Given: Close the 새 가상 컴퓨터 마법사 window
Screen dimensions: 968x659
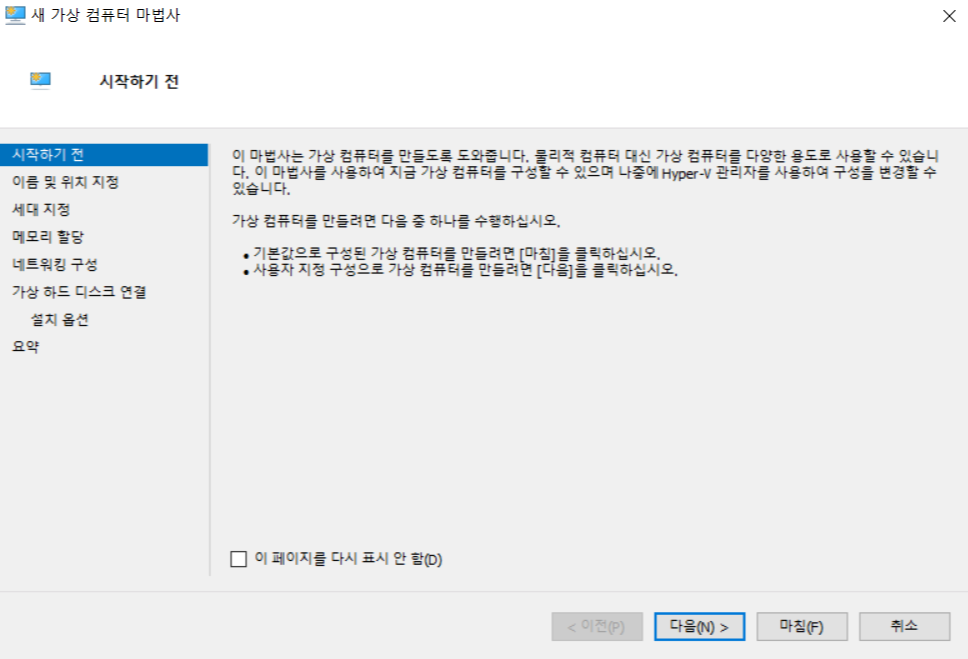Looking at the screenshot, I should coord(949,16).
